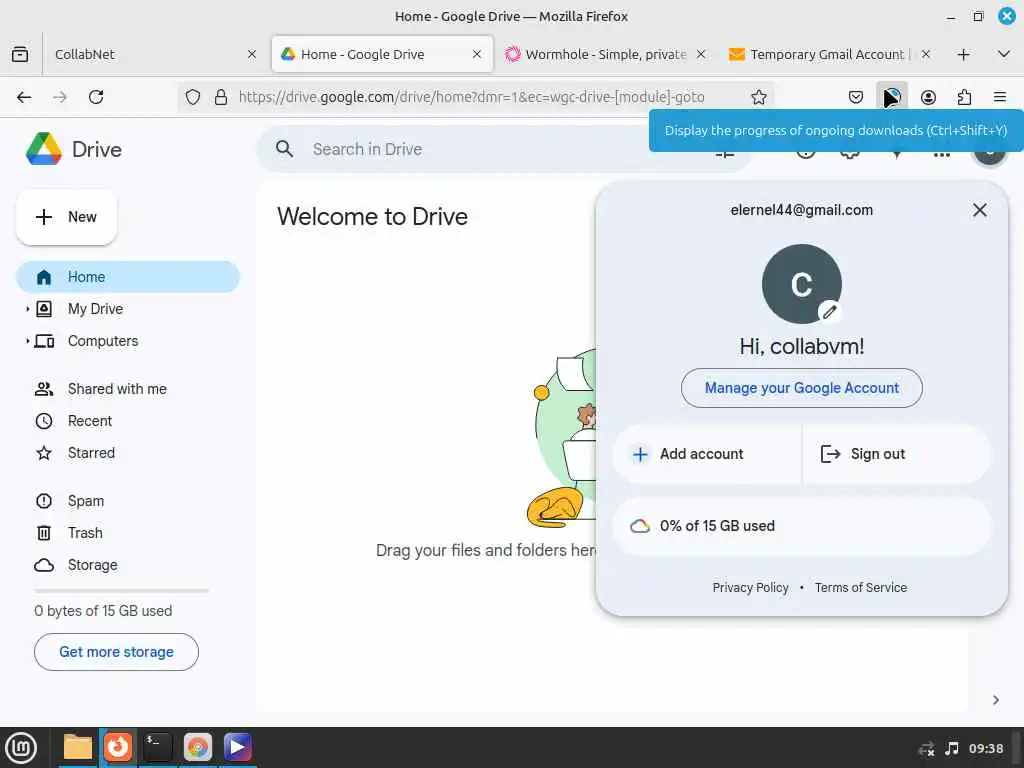Open Computers in the sidebar

[103, 341]
